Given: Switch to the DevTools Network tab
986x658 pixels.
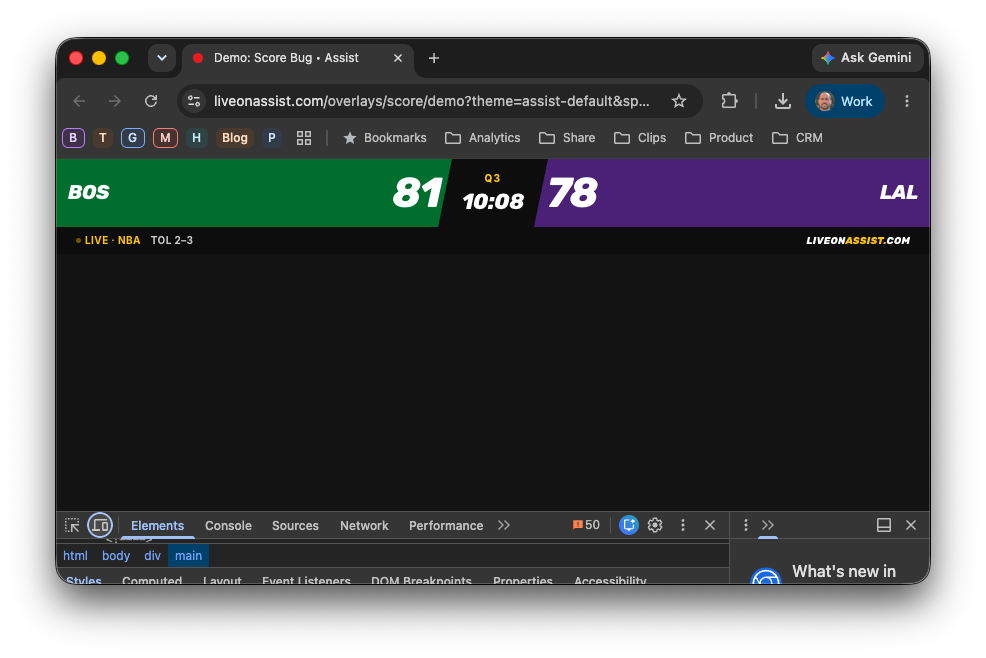Looking at the screenshot, I should coord(364,526).
